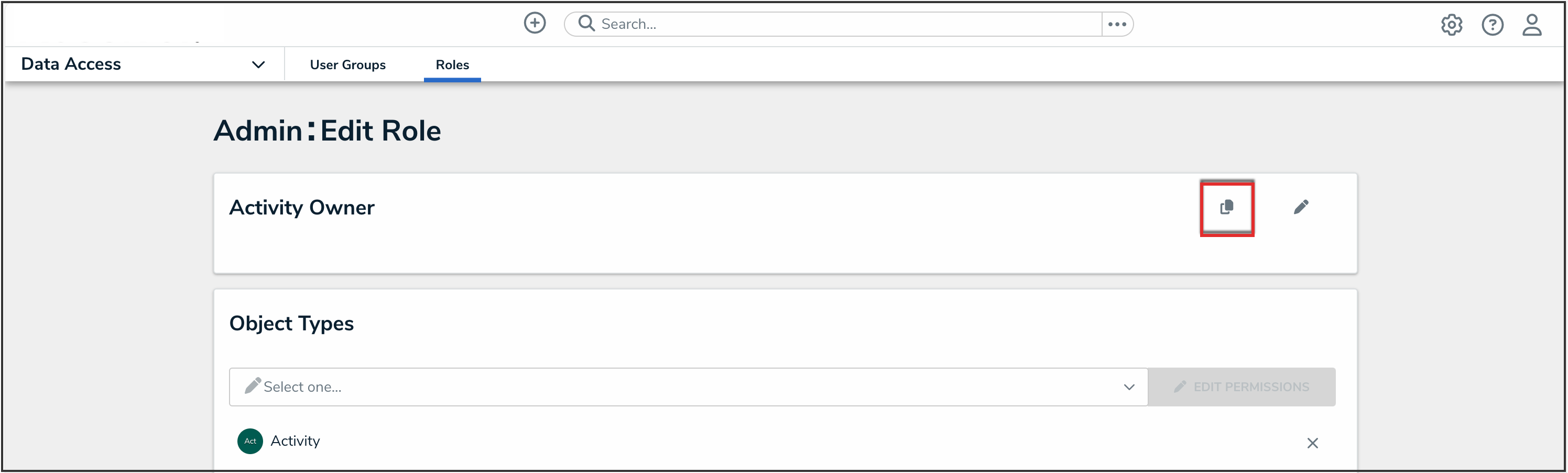1568x473 pixels.
Task: Click the Activity Owner role title
Action: [301, 208]
